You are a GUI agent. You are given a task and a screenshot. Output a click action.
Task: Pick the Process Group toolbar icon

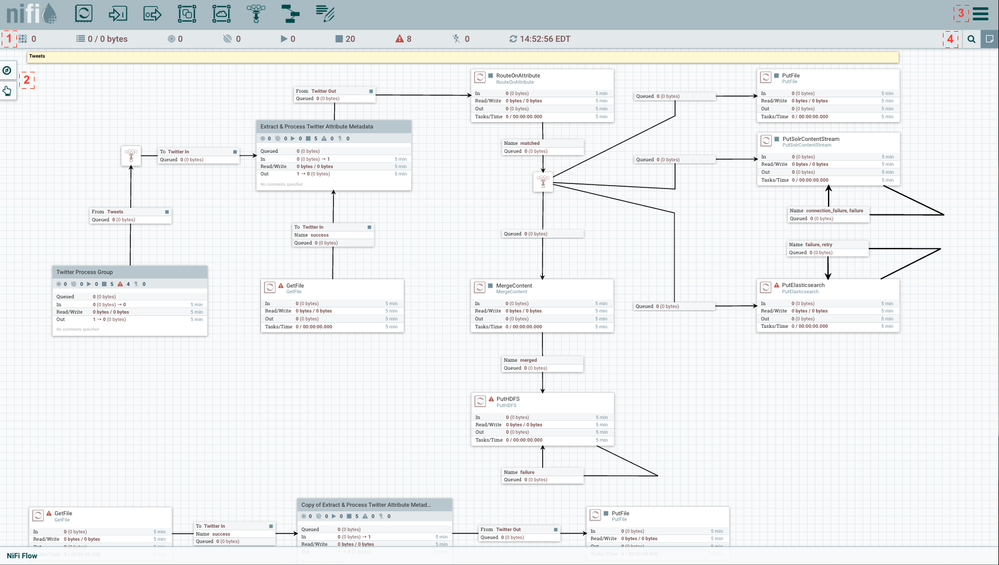[x=187, y=14]
